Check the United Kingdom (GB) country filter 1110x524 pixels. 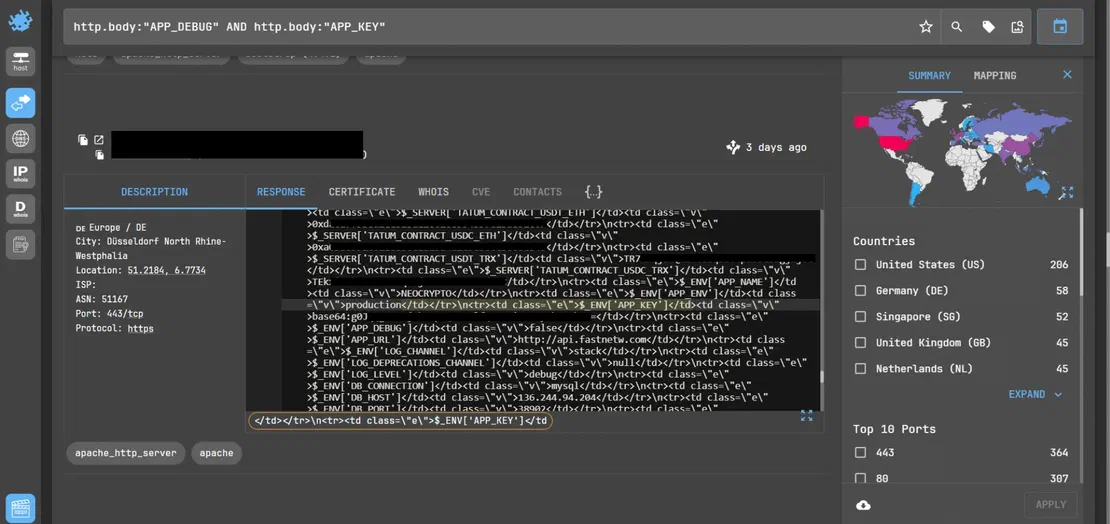860,343
